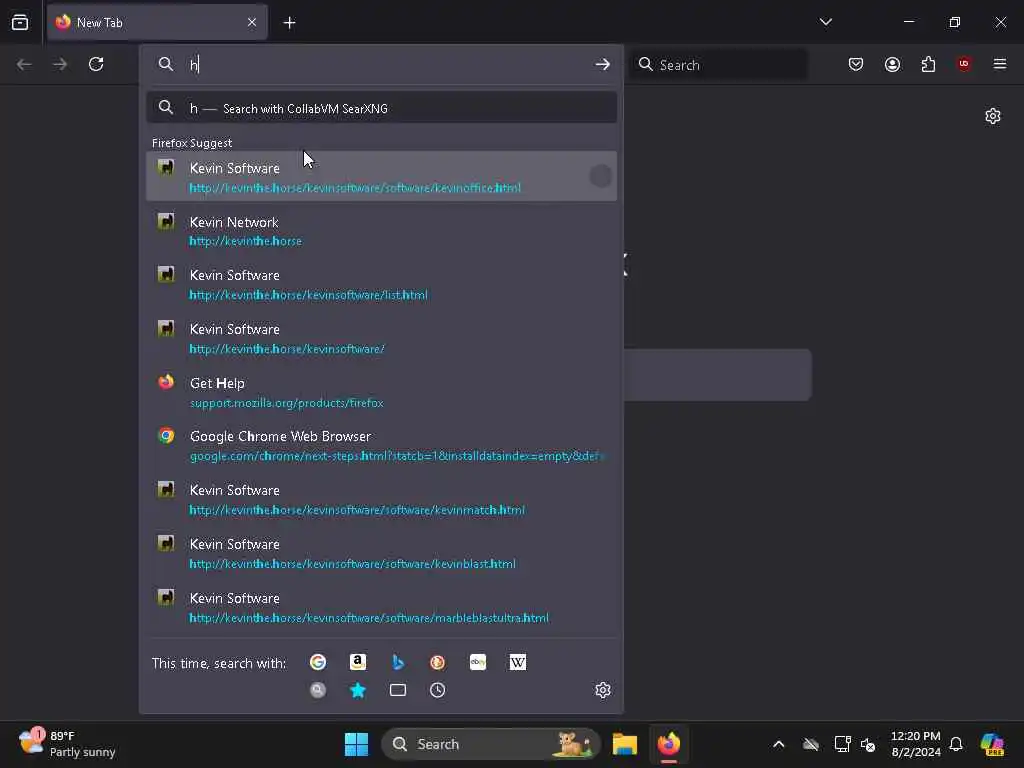Open a new tab with plus button

(289, 23)
